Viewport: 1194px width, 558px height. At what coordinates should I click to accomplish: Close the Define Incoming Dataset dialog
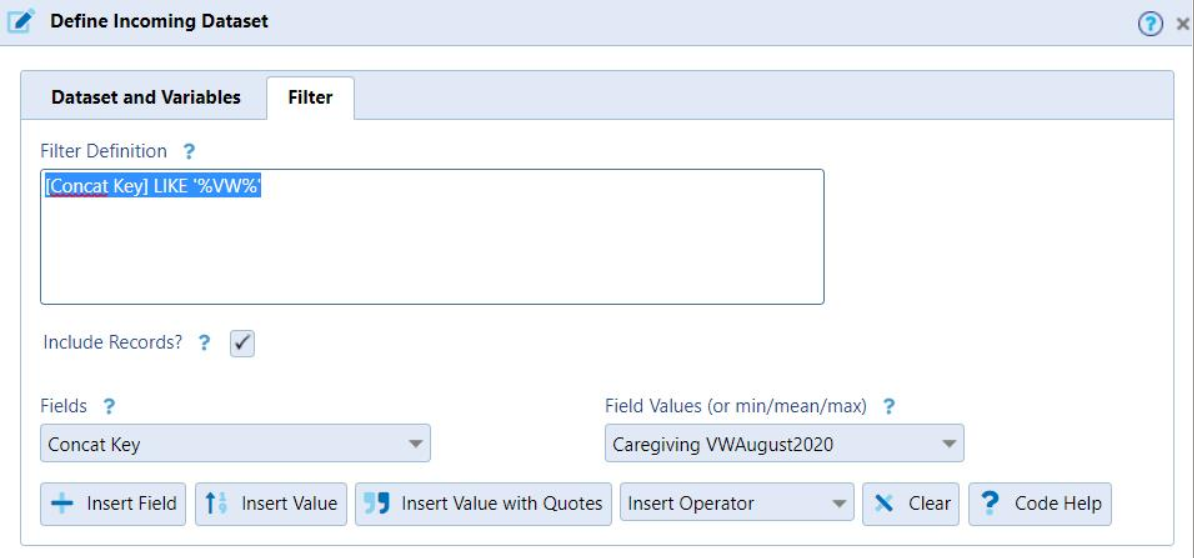1182,25
